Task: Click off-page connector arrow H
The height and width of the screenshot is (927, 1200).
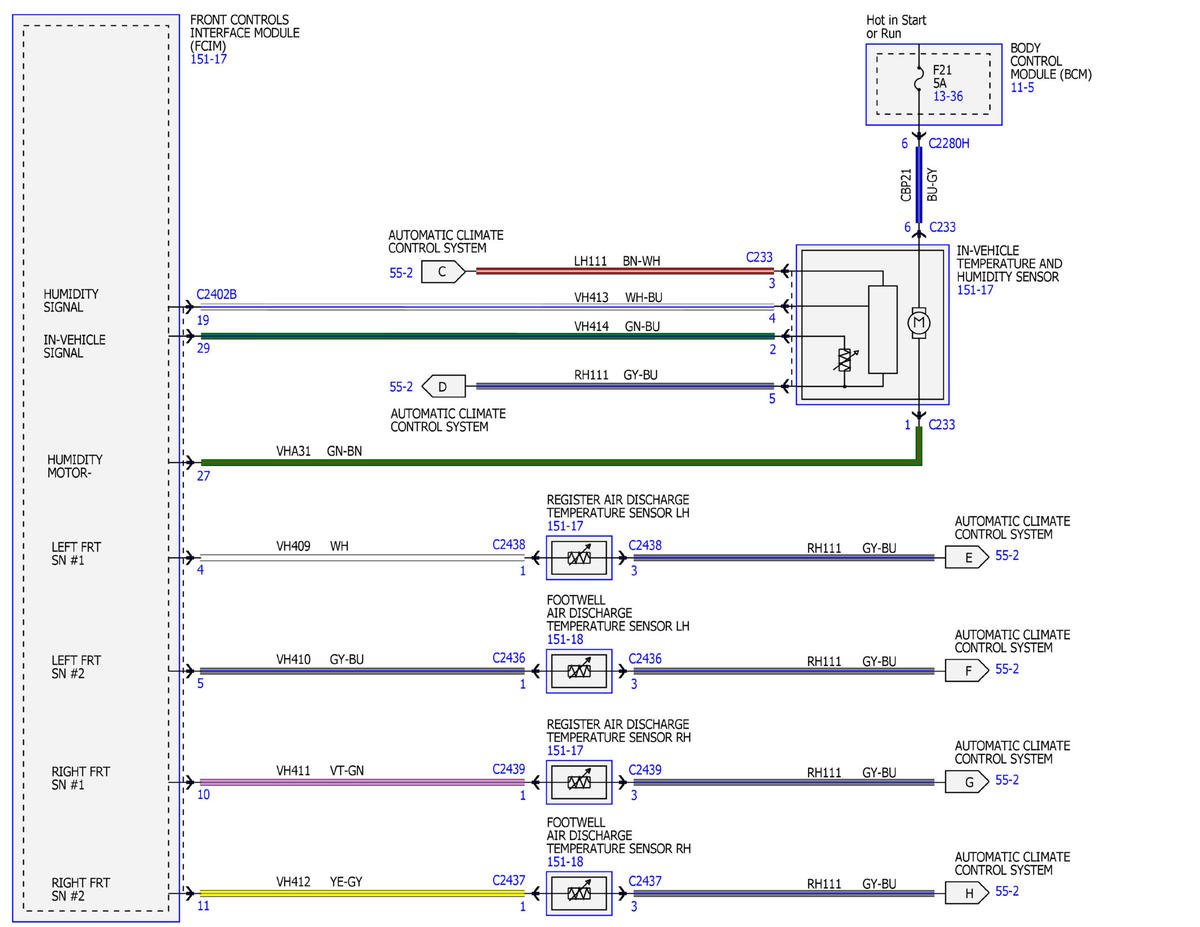Action: click(968, 893)
